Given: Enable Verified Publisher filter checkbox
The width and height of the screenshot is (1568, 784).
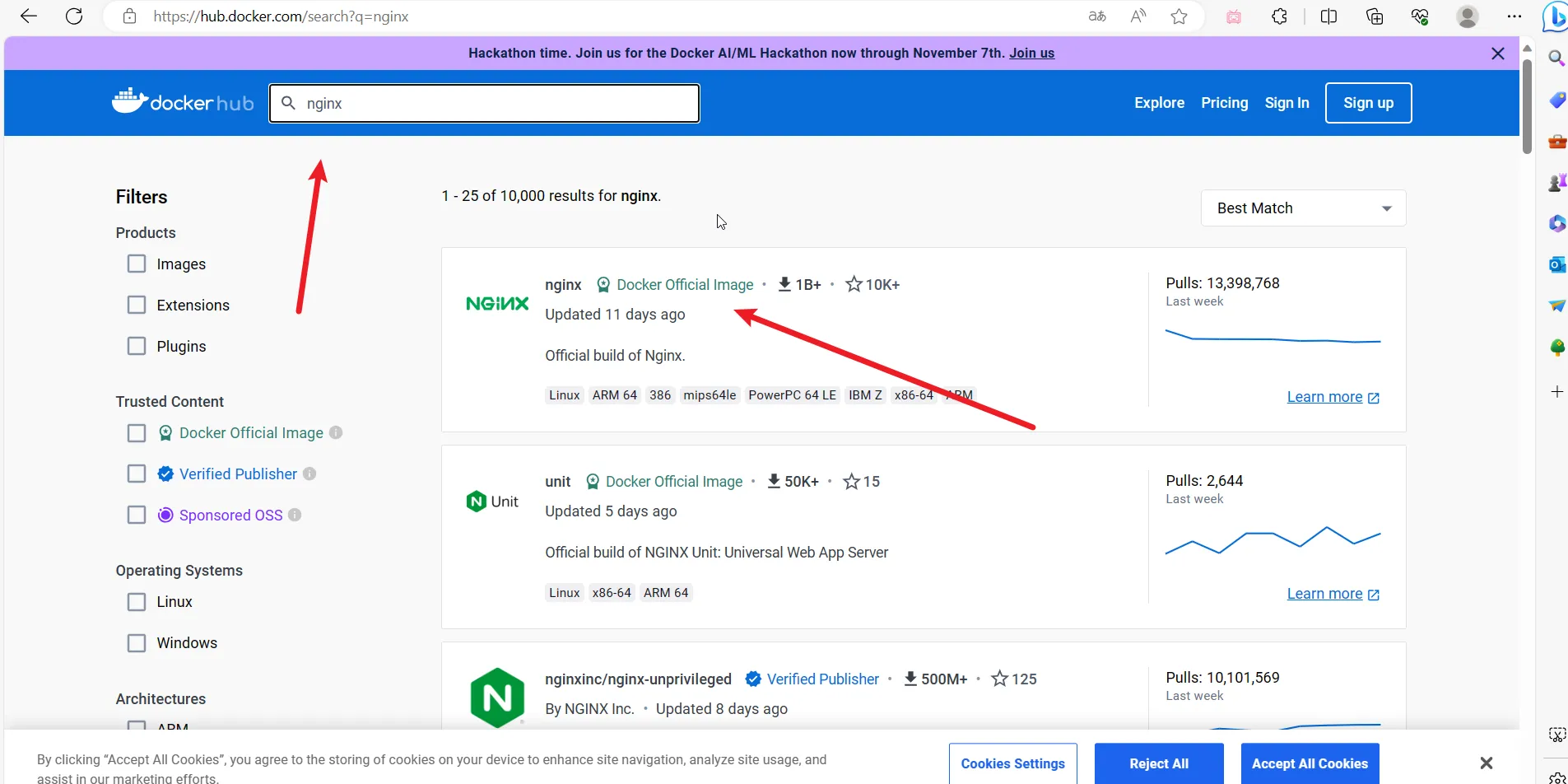Looking at the screenshot, I should [x=137, y=474].
